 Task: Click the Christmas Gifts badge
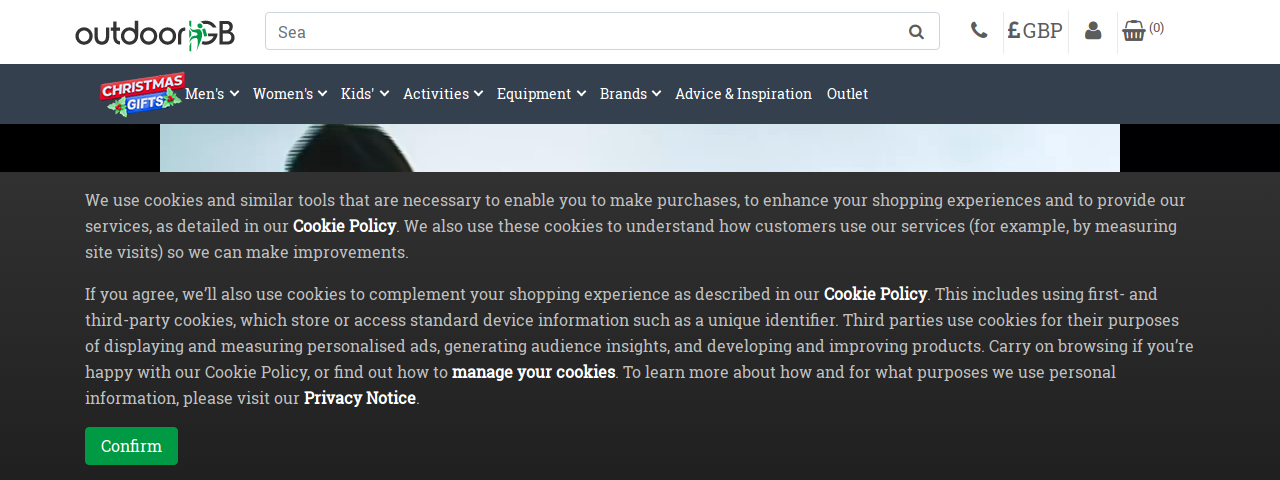[142, 94]
